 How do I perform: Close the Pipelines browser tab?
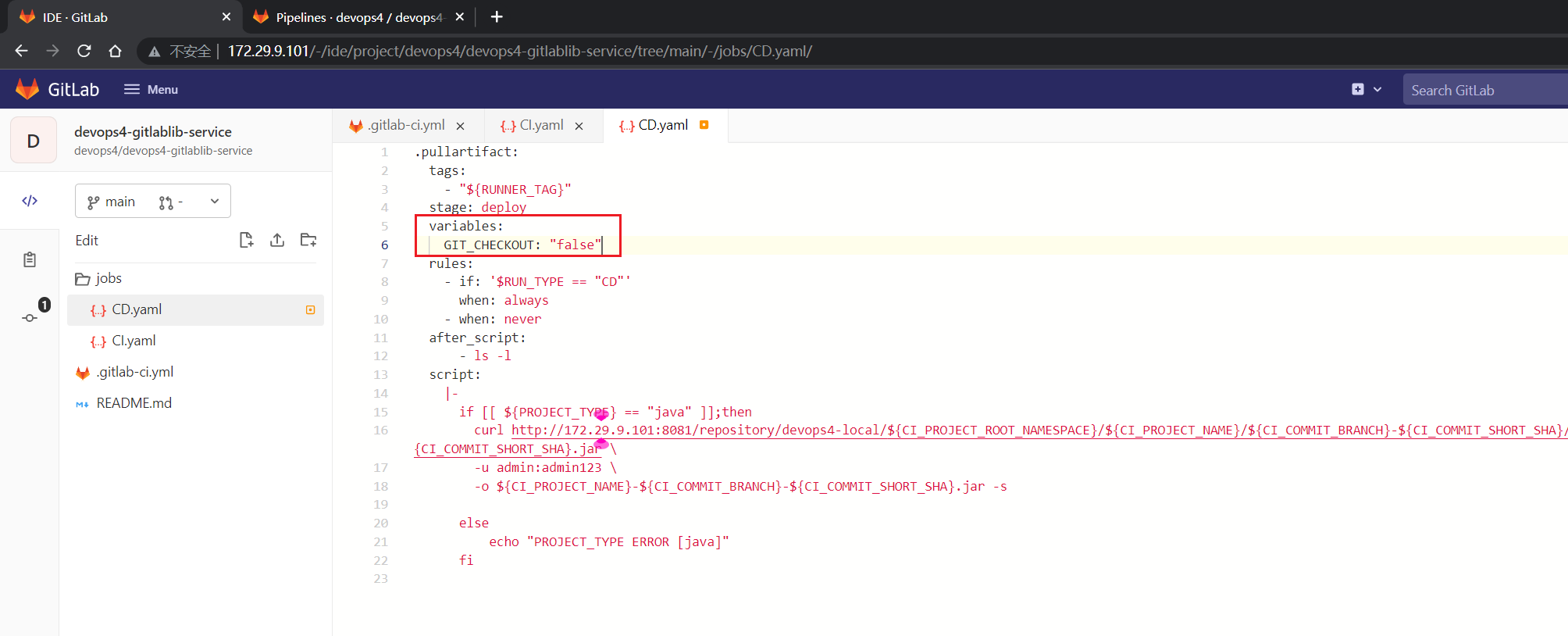(460, 16)
